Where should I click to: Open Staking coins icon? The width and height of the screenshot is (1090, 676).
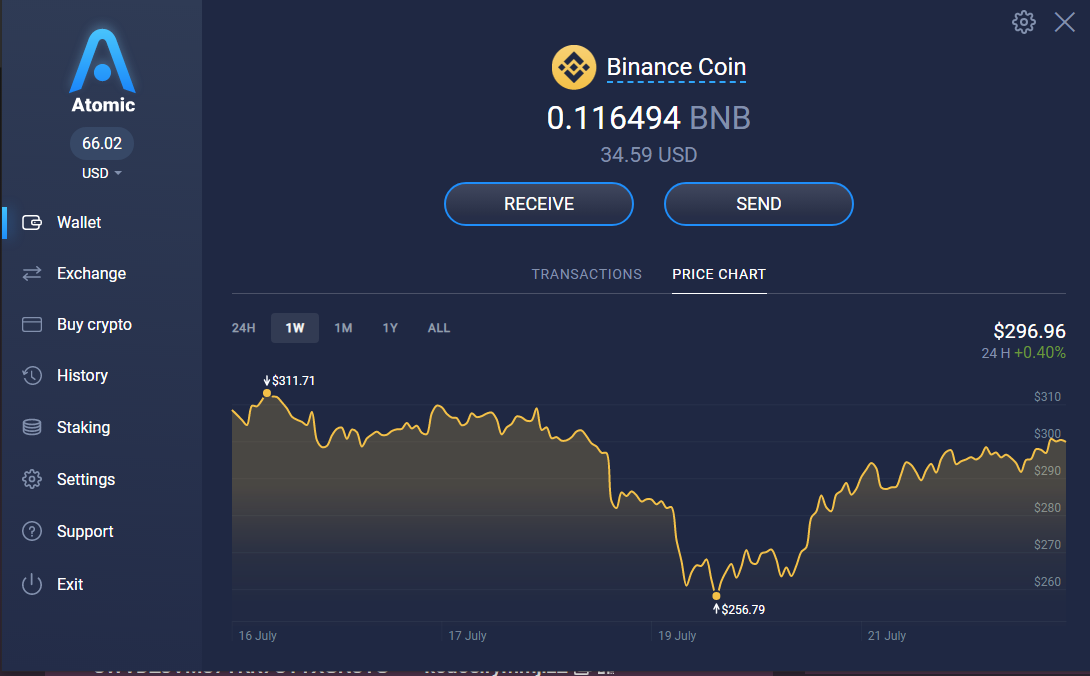[32, 427]
